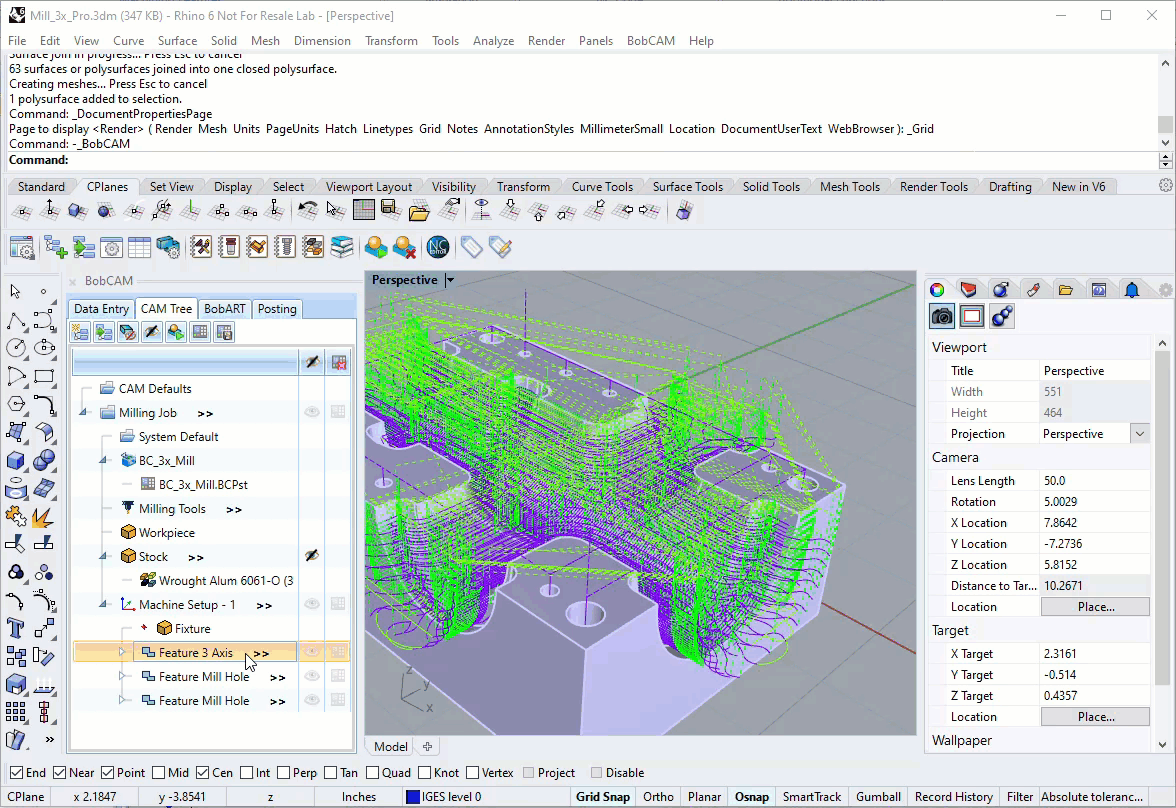Click the Set CPlane to World Top grid icon

pyautogui.click(x=363, y=211)
